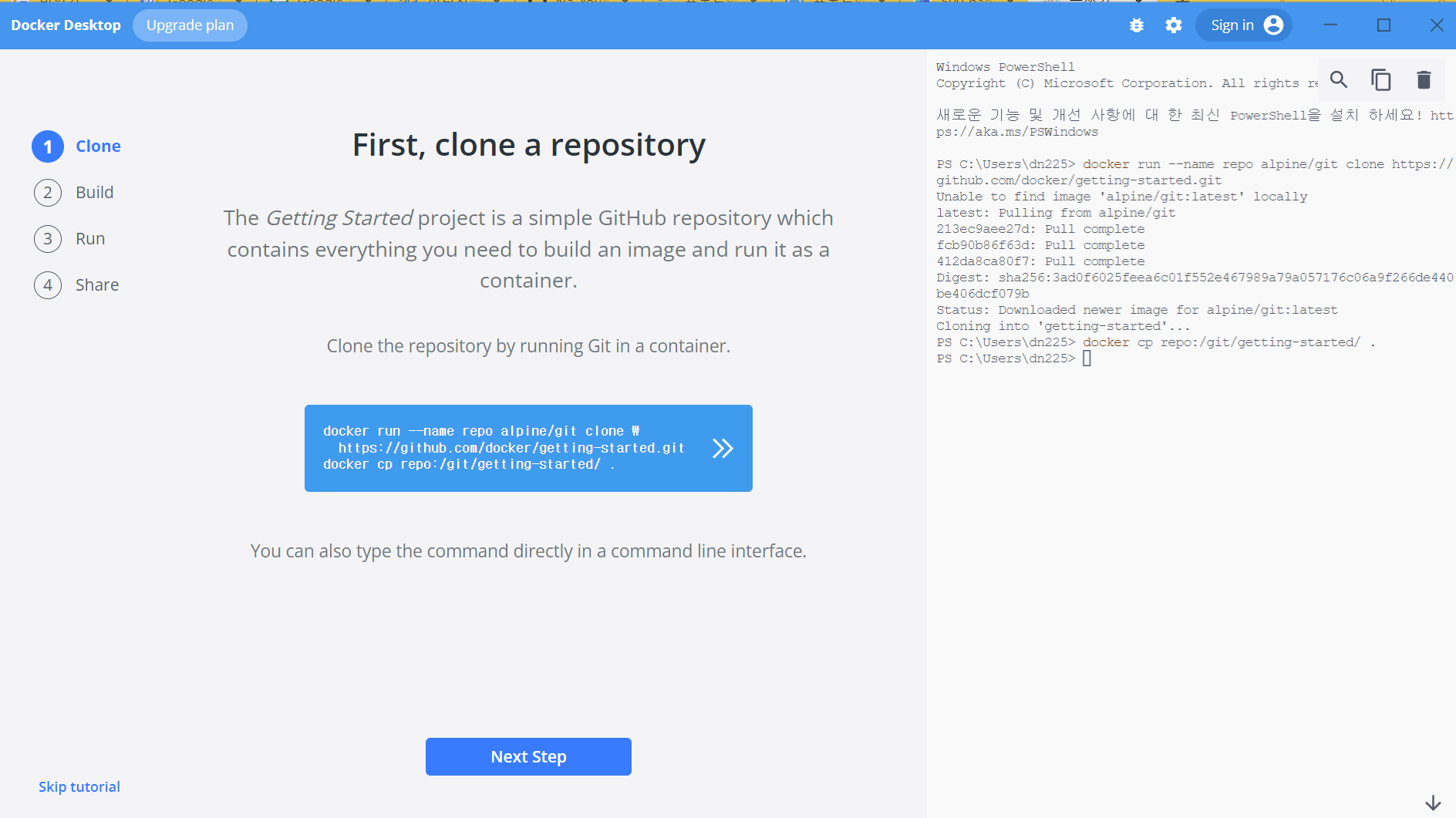Click the step 2 circle
The height and width of the screenshot is (818, 1456).
[x=48, y=193]
